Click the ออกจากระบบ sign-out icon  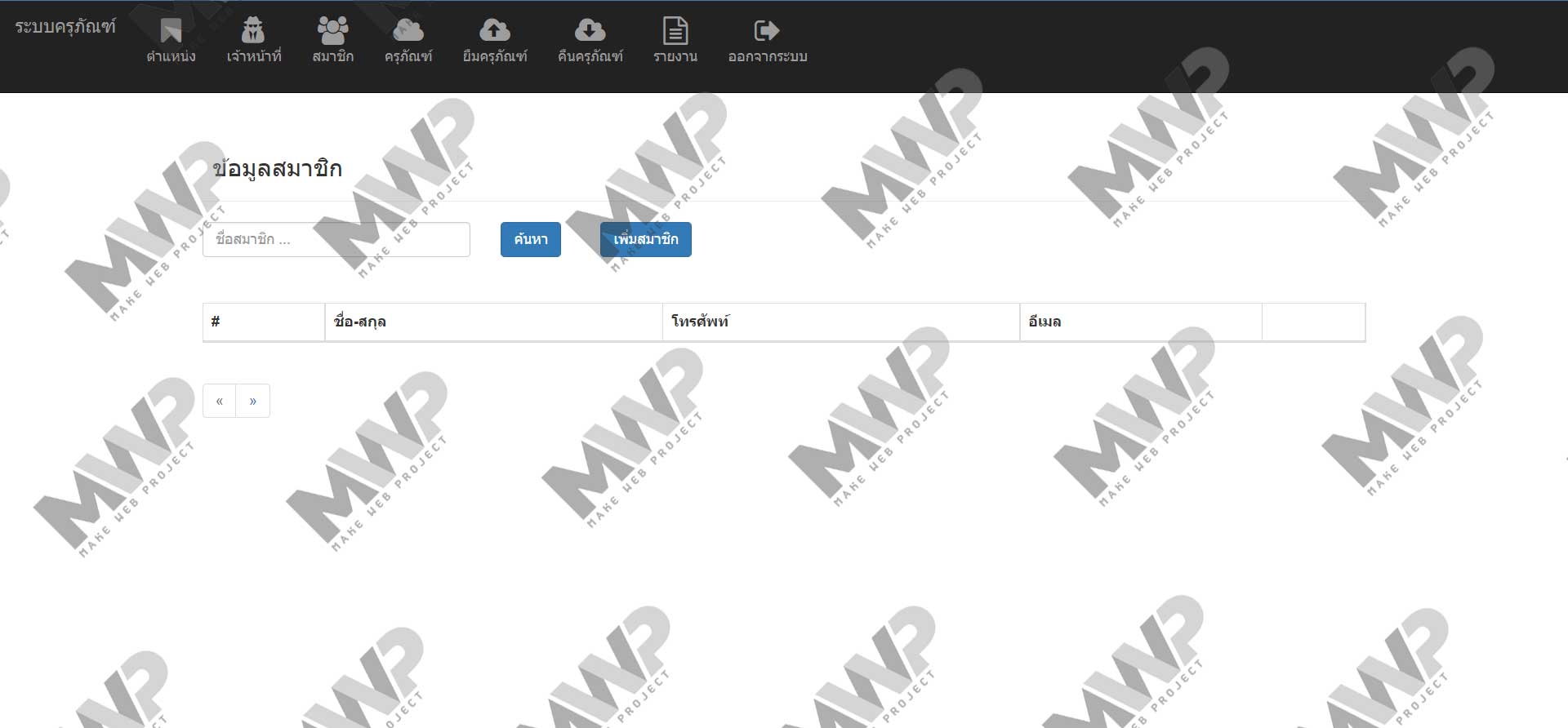tap(767, 30)
